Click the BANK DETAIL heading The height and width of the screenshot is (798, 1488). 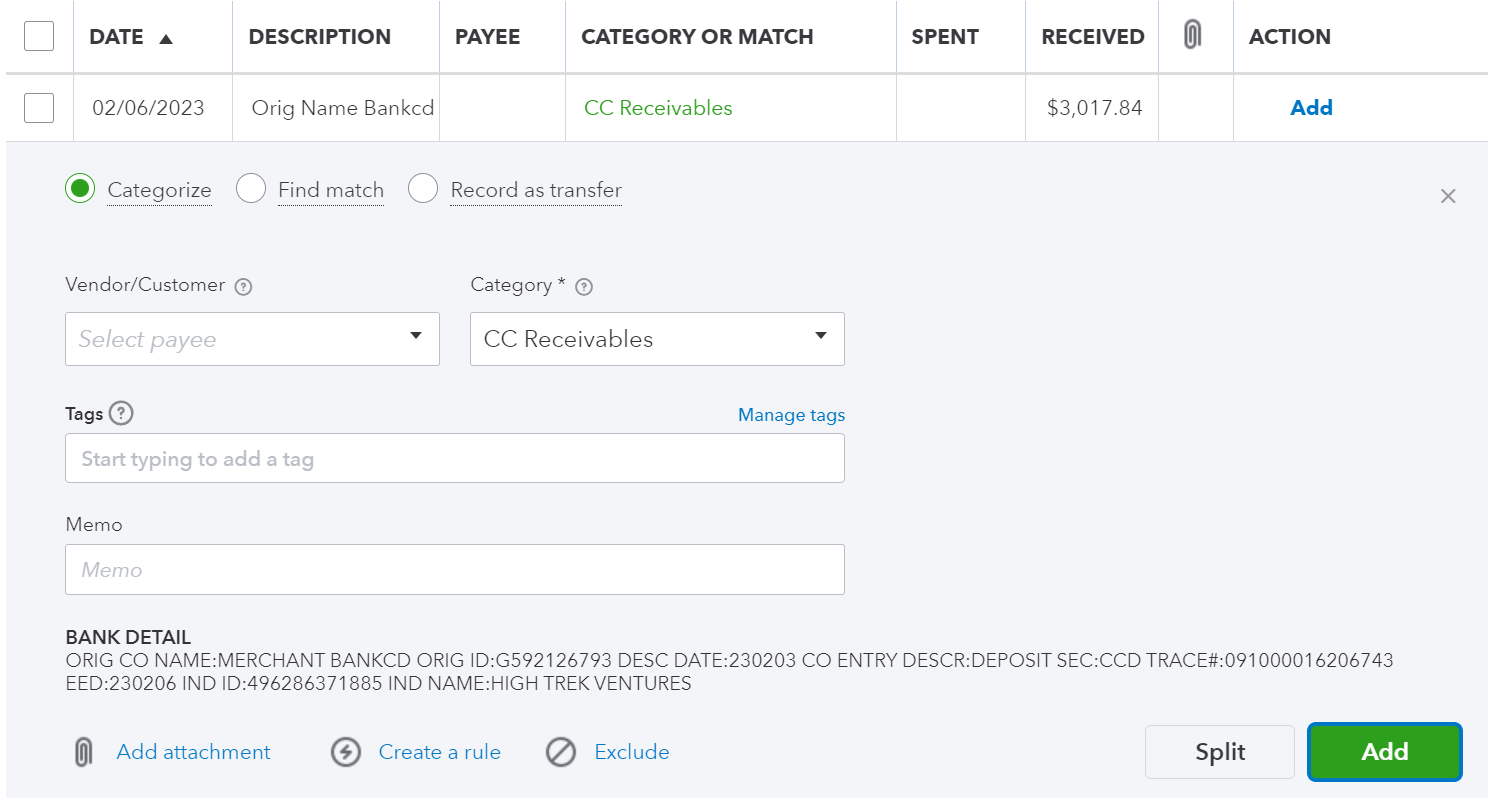coord(128,638)
